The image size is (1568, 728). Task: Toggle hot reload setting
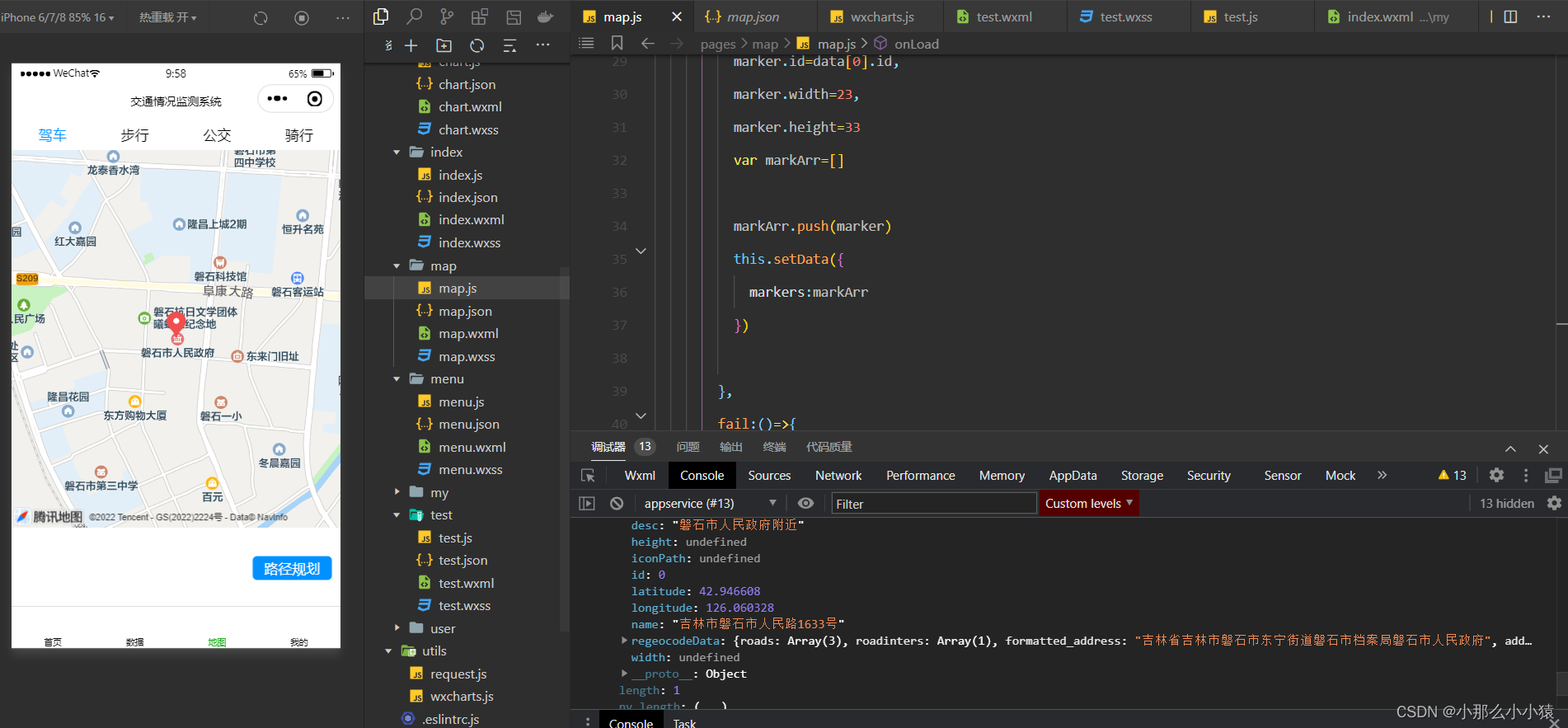(167, 17)
